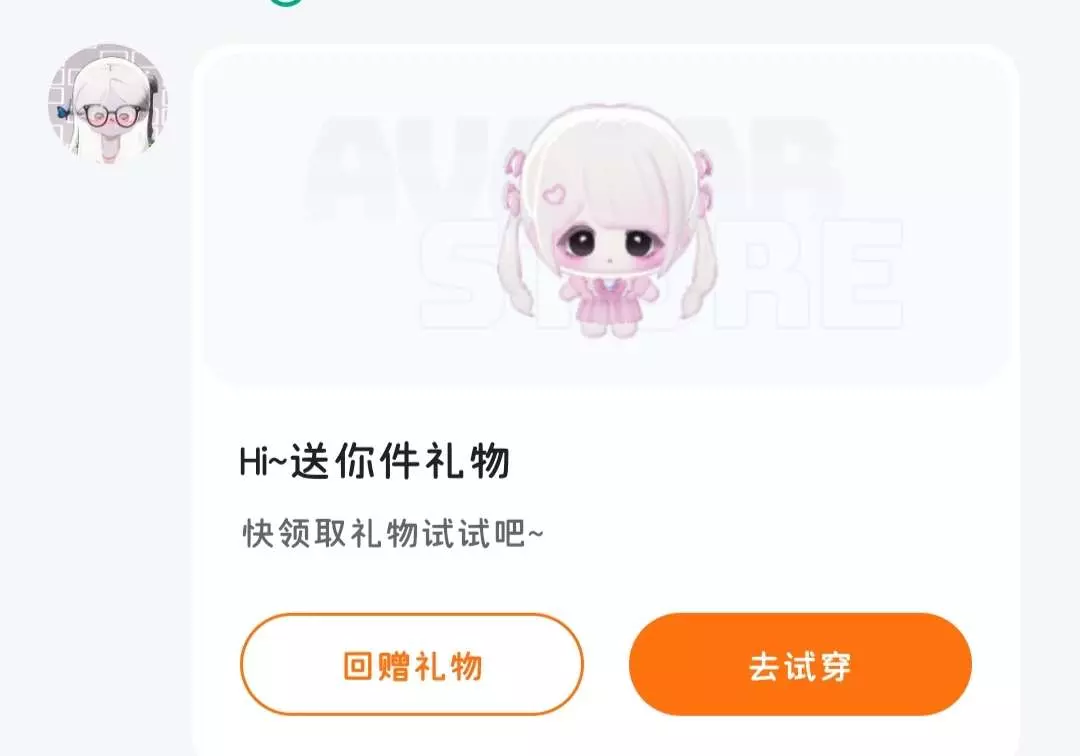Screen dimensions: 1080x756
Task: Open the sender's round profile avatar
Action: (x=108, y=103)
